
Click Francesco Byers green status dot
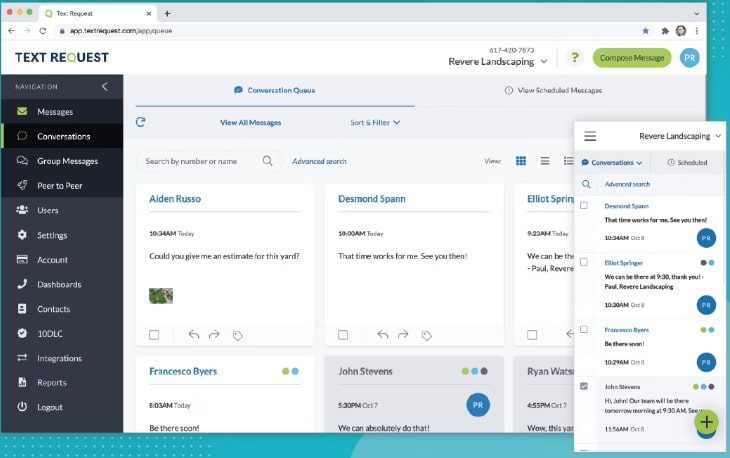(x=285, y=371)
